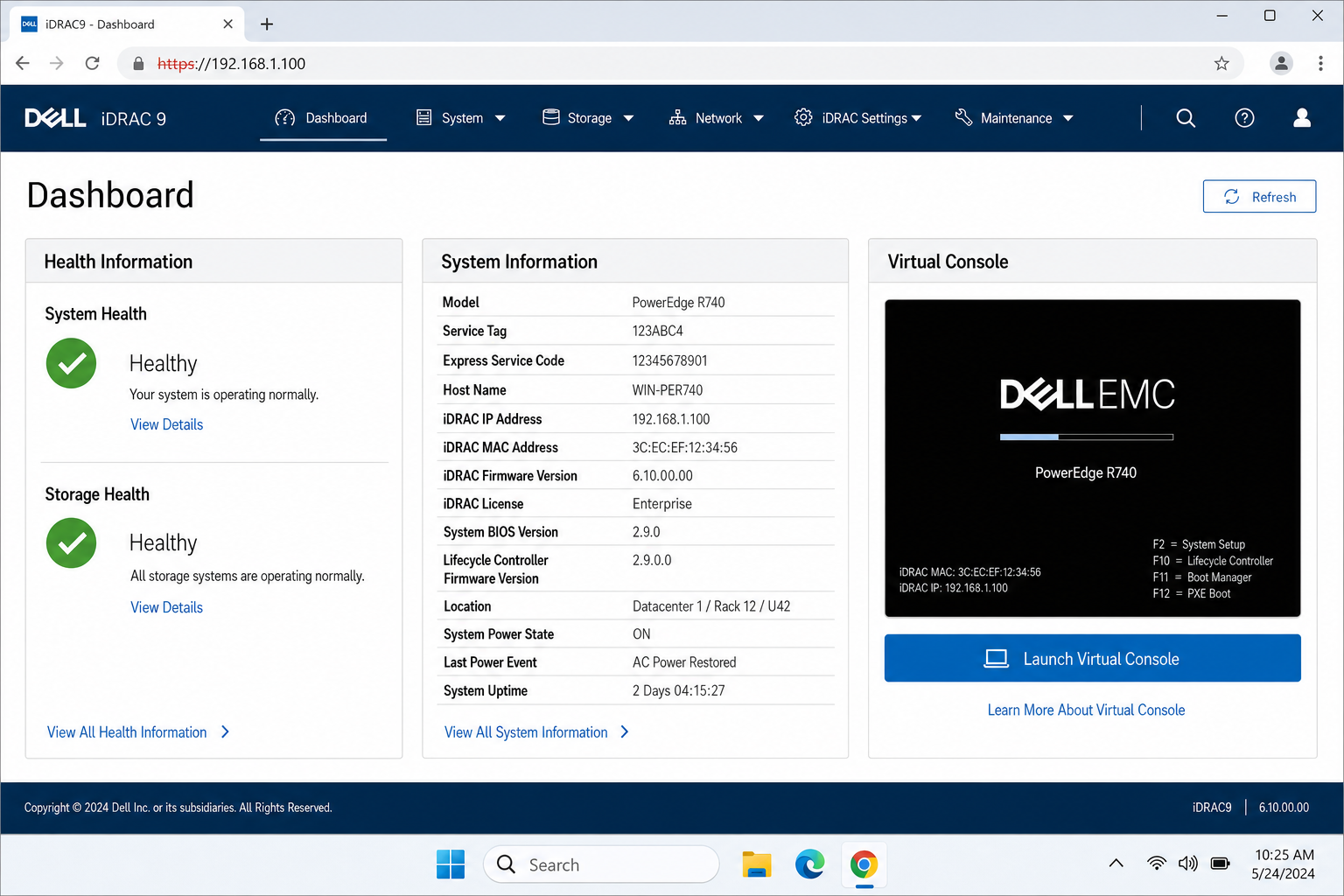Open File Explorer from the taskbar
This screenshot has height=896, width=1344.
pos(757,864)
